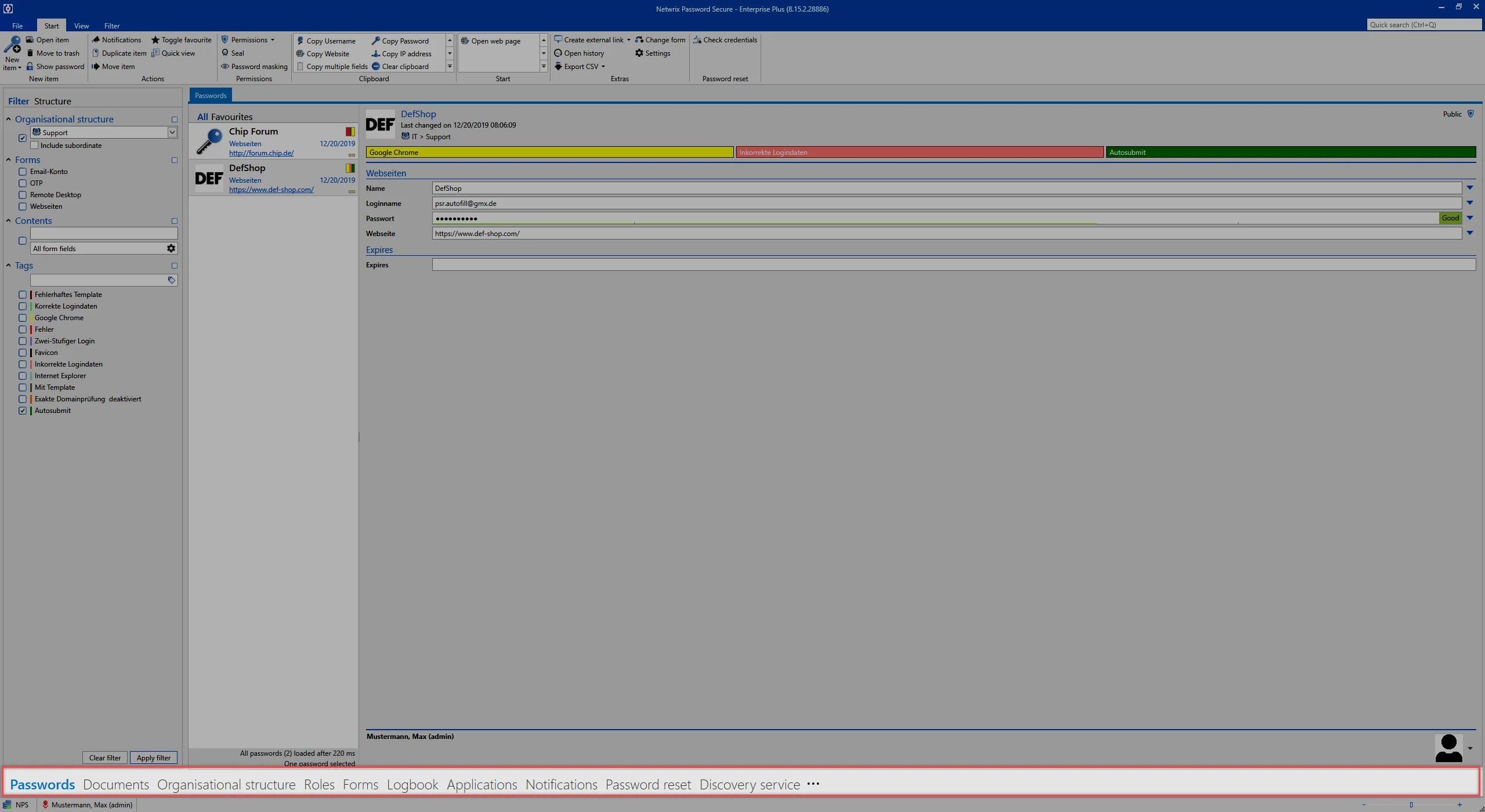
Task: Open the Discovery service module
Action: 749,784
